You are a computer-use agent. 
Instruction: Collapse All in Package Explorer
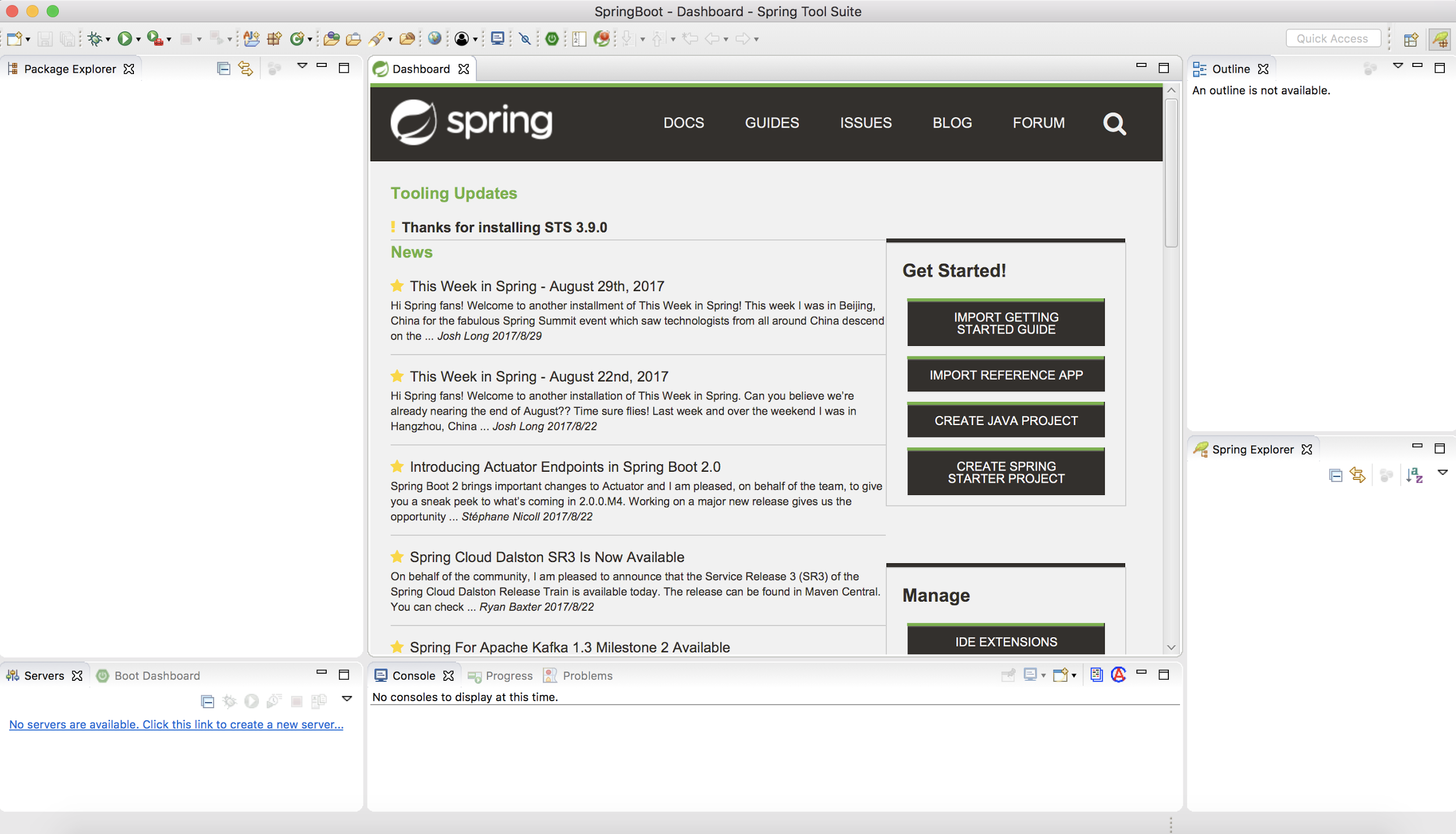pos(224,69)
